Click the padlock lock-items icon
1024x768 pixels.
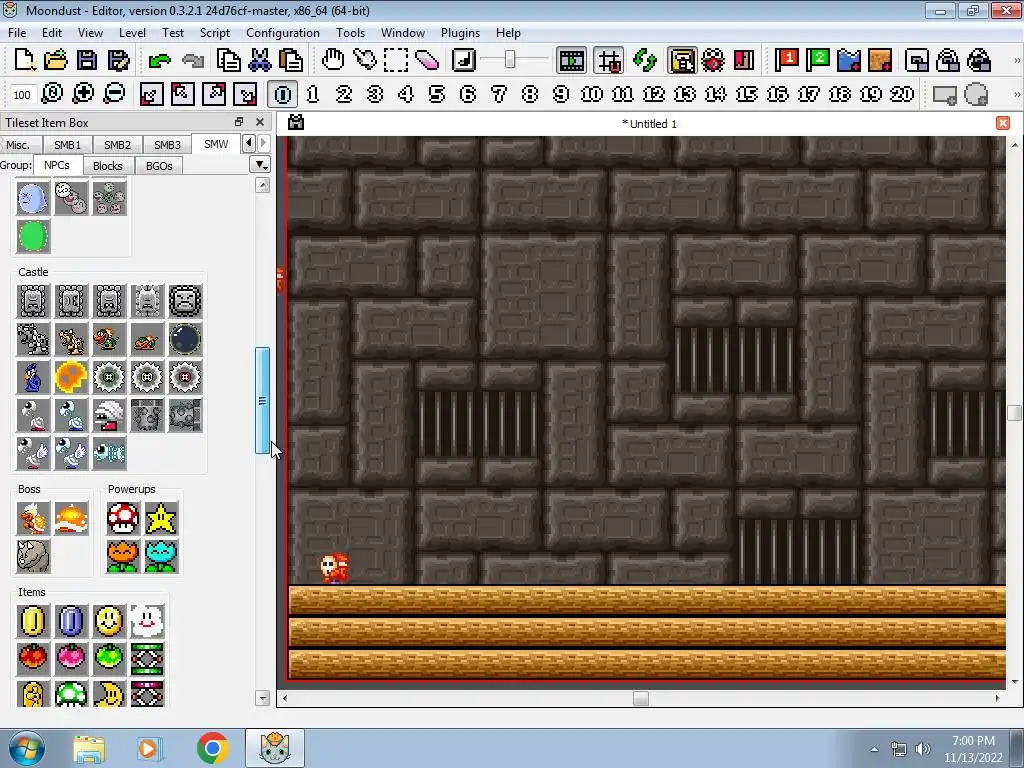point(948,61)
